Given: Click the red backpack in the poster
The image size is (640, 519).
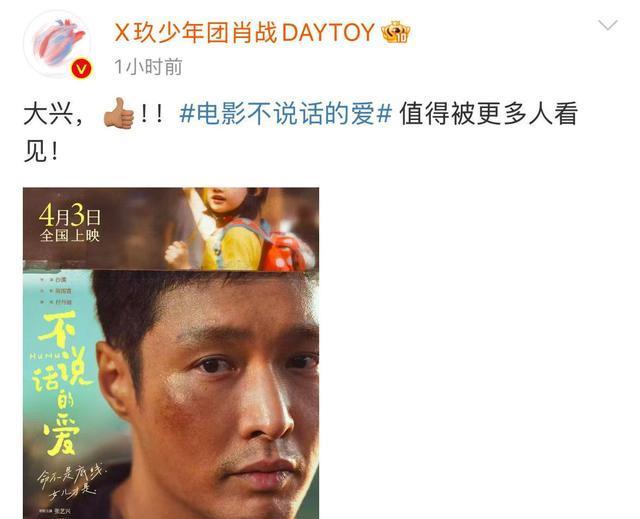Looking at the screenshot, I should 288,251.
